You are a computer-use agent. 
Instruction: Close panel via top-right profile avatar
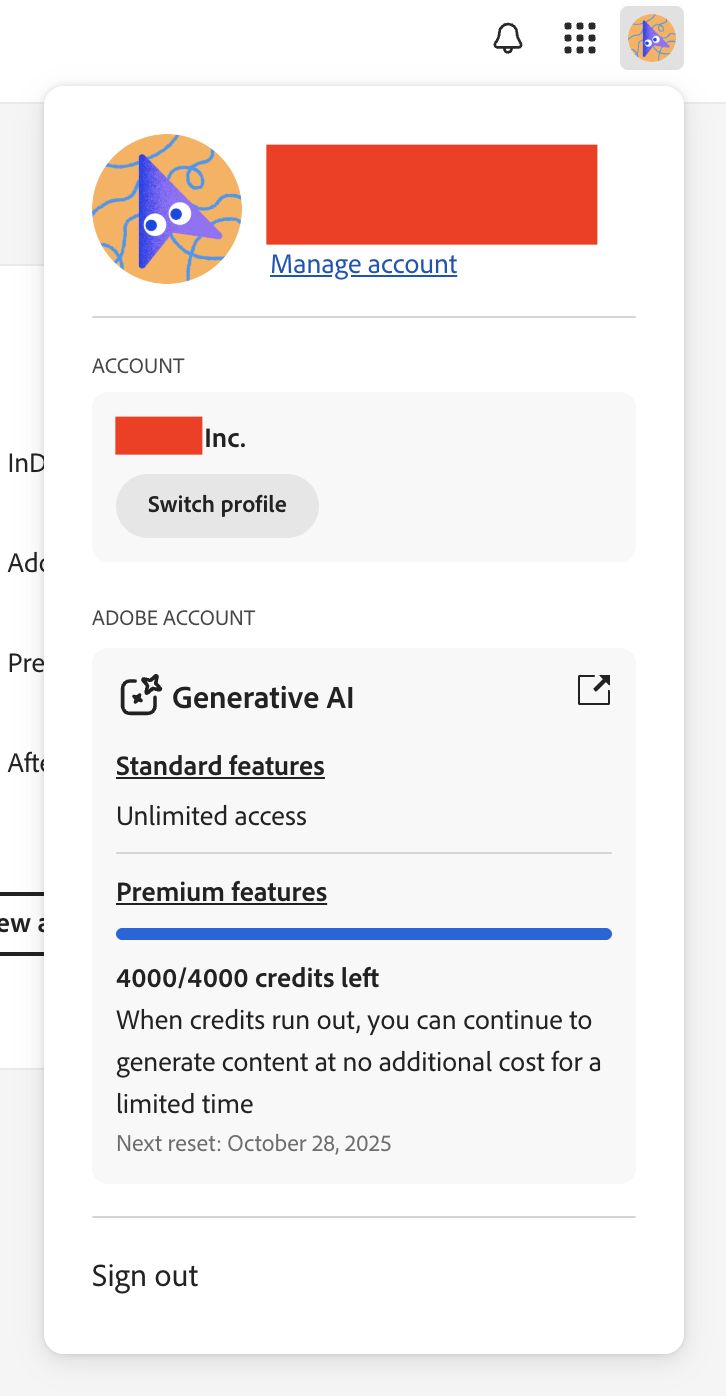[x=651, y=39]
